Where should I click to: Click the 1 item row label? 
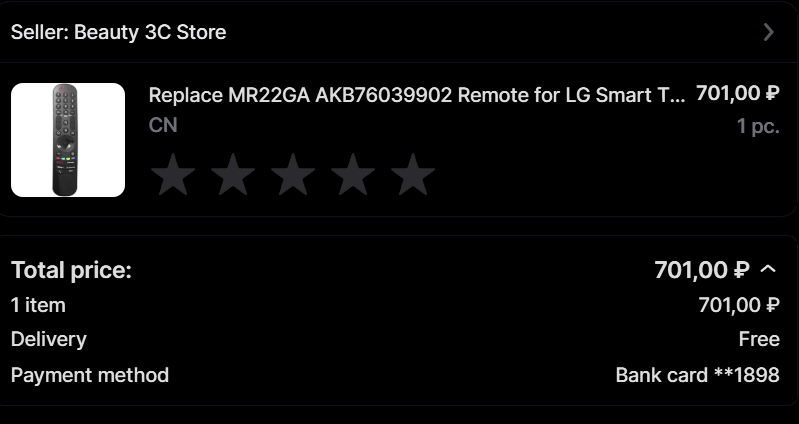click(38, 305)
